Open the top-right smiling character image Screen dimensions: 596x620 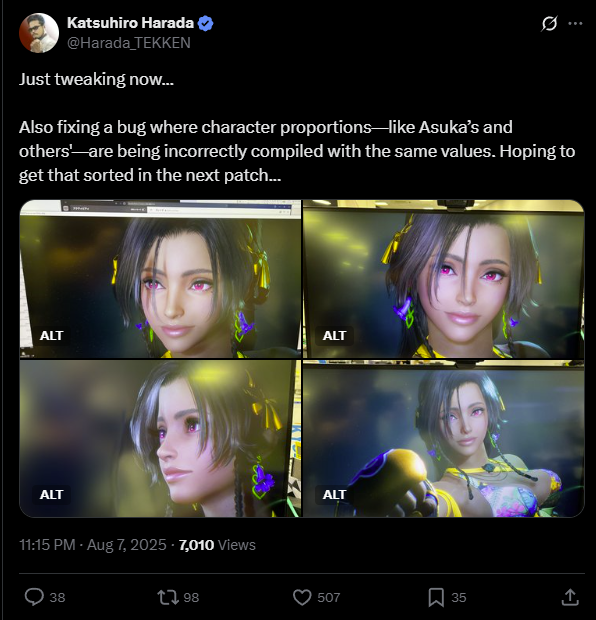[444, 279]
